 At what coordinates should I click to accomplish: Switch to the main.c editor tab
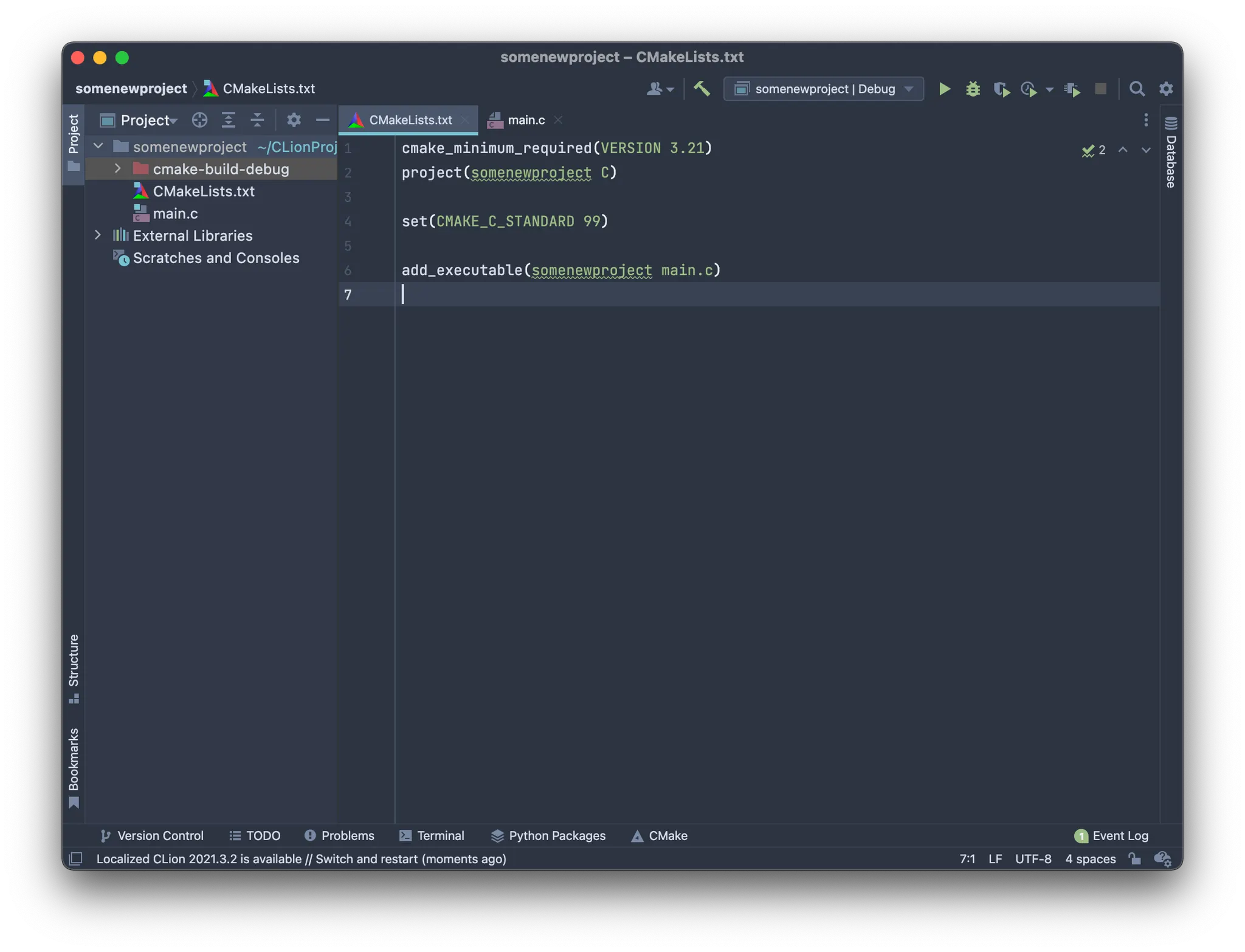[x=526, y=120]
